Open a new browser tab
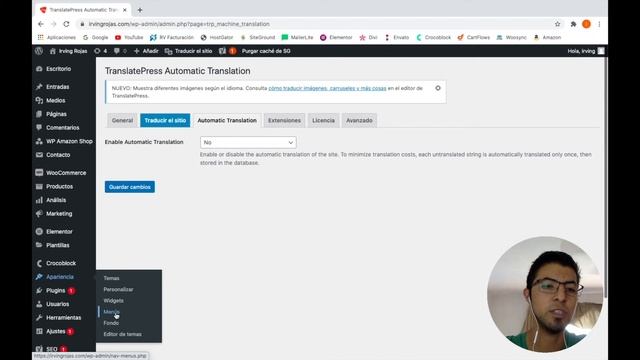Viewport: 640px width, 360px height. pos(140,10)
